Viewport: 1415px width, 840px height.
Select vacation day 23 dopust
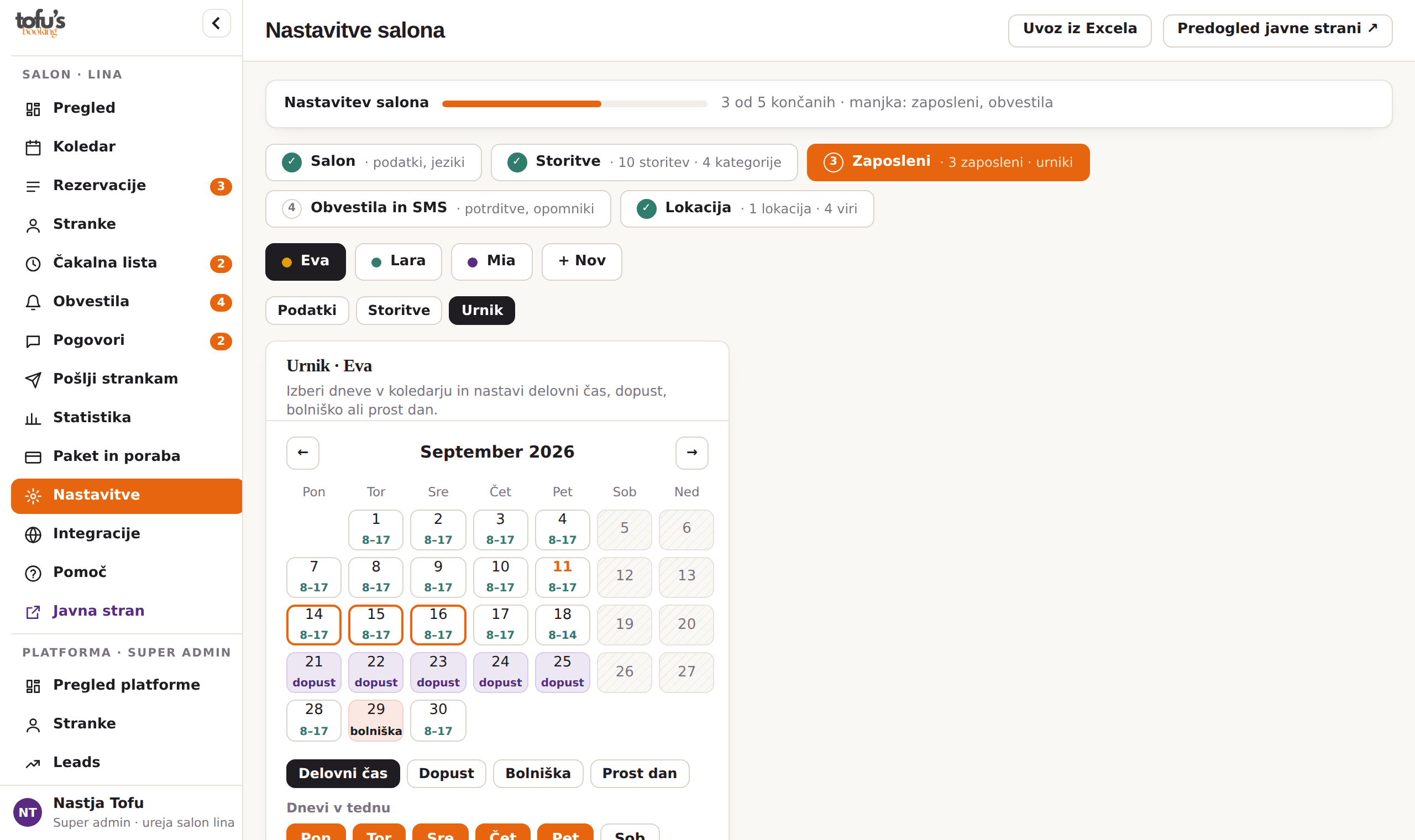[x=438, y=672]
